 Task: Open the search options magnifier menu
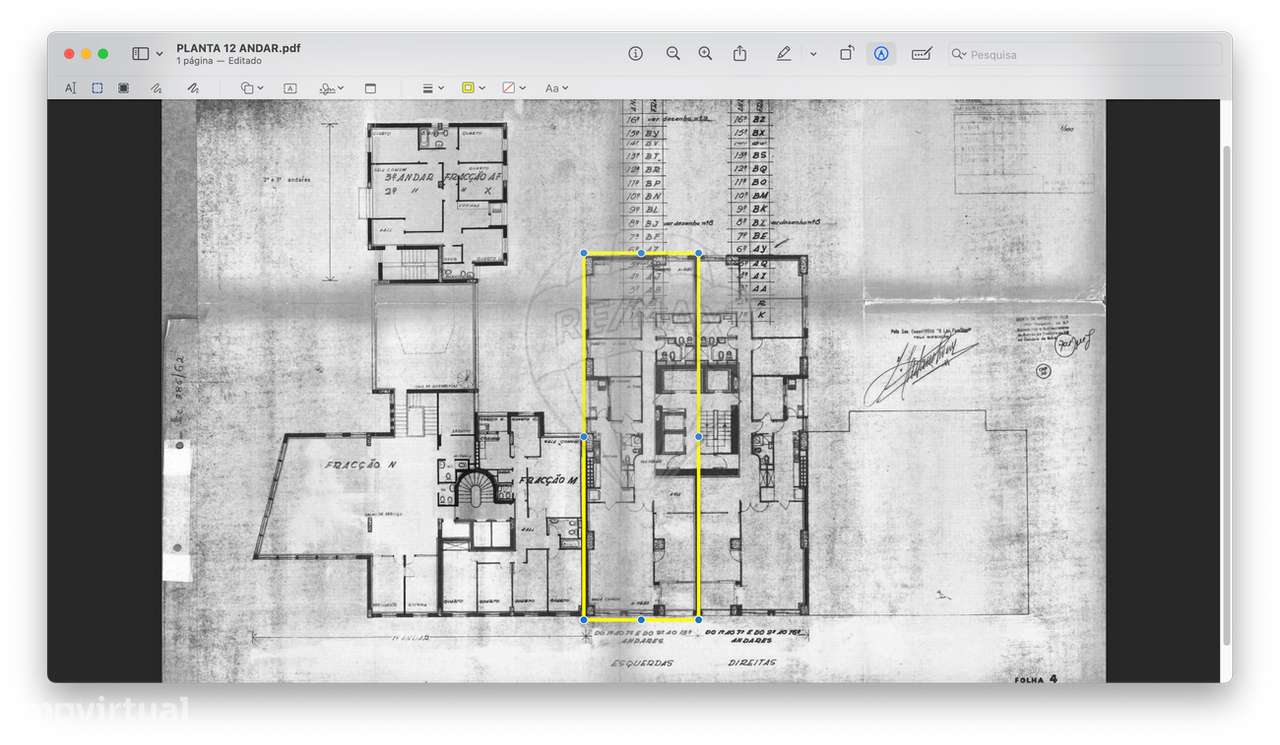[959, 54]
